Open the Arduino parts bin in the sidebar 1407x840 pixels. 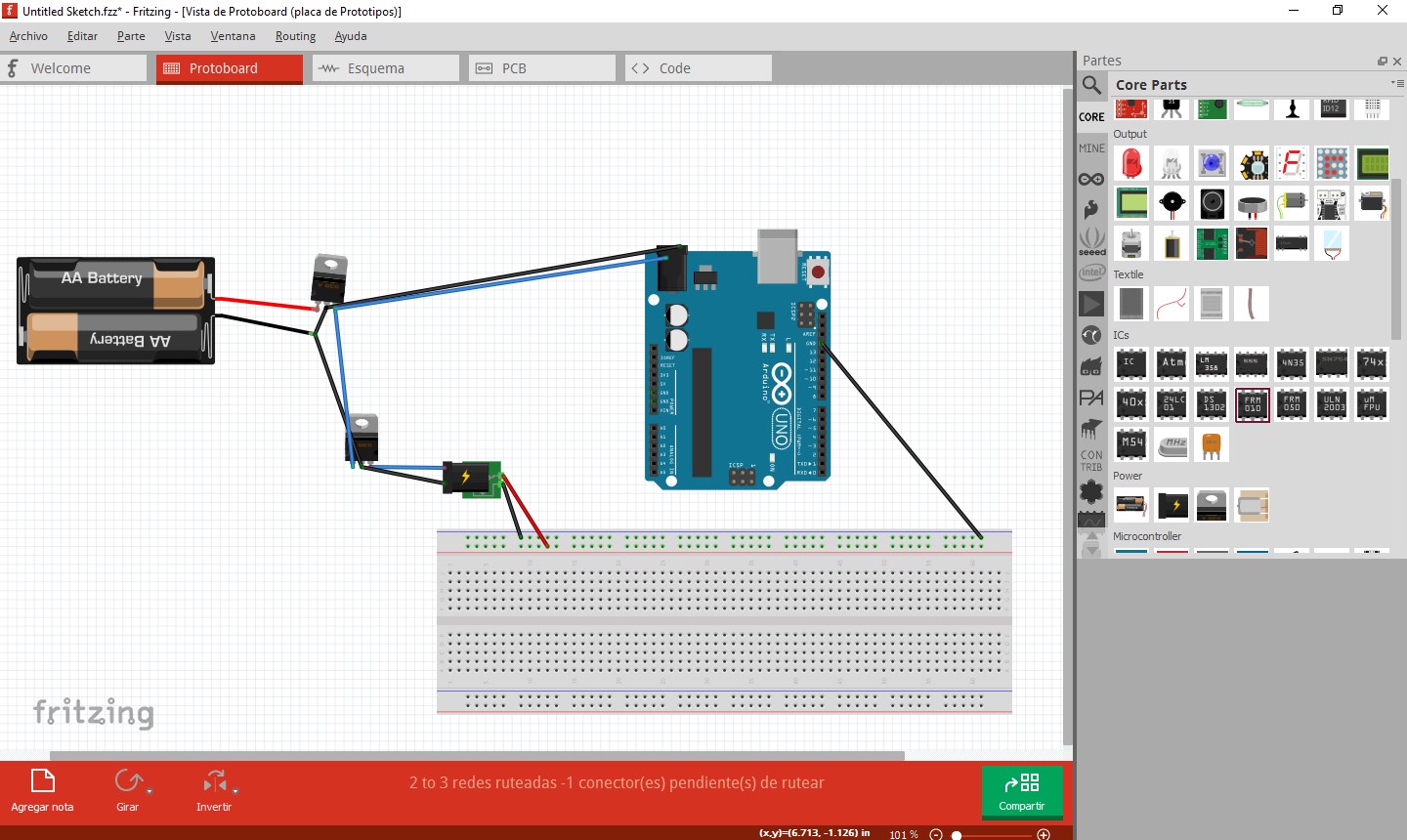coord(1091,178)
